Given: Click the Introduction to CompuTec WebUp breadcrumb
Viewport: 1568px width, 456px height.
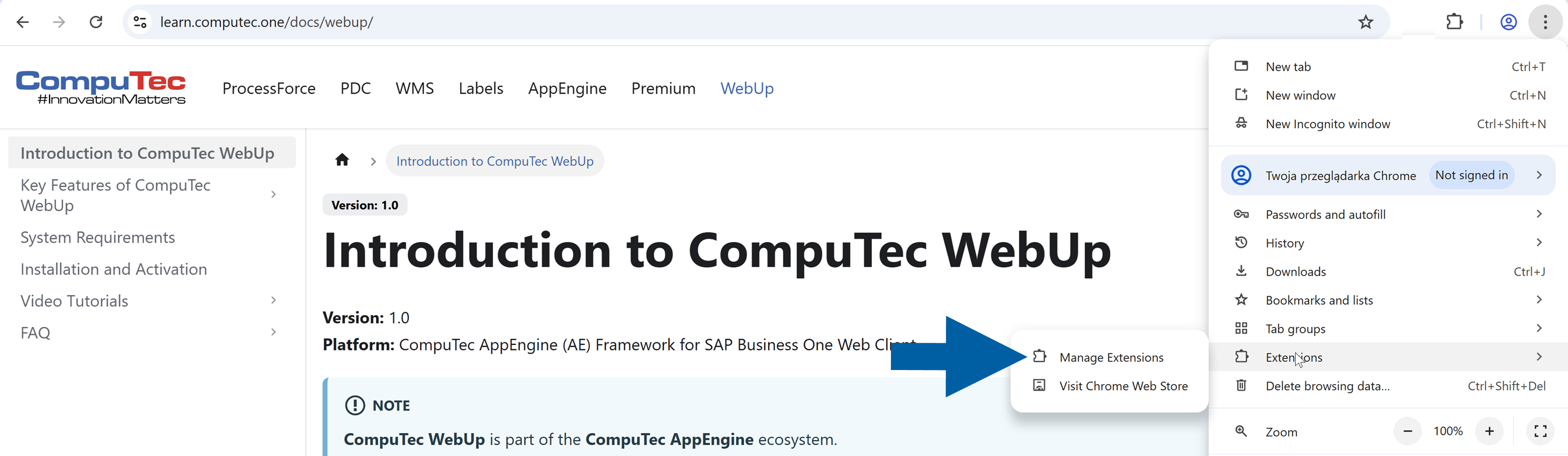Looking at the screenshot, I should coord(495,160).
